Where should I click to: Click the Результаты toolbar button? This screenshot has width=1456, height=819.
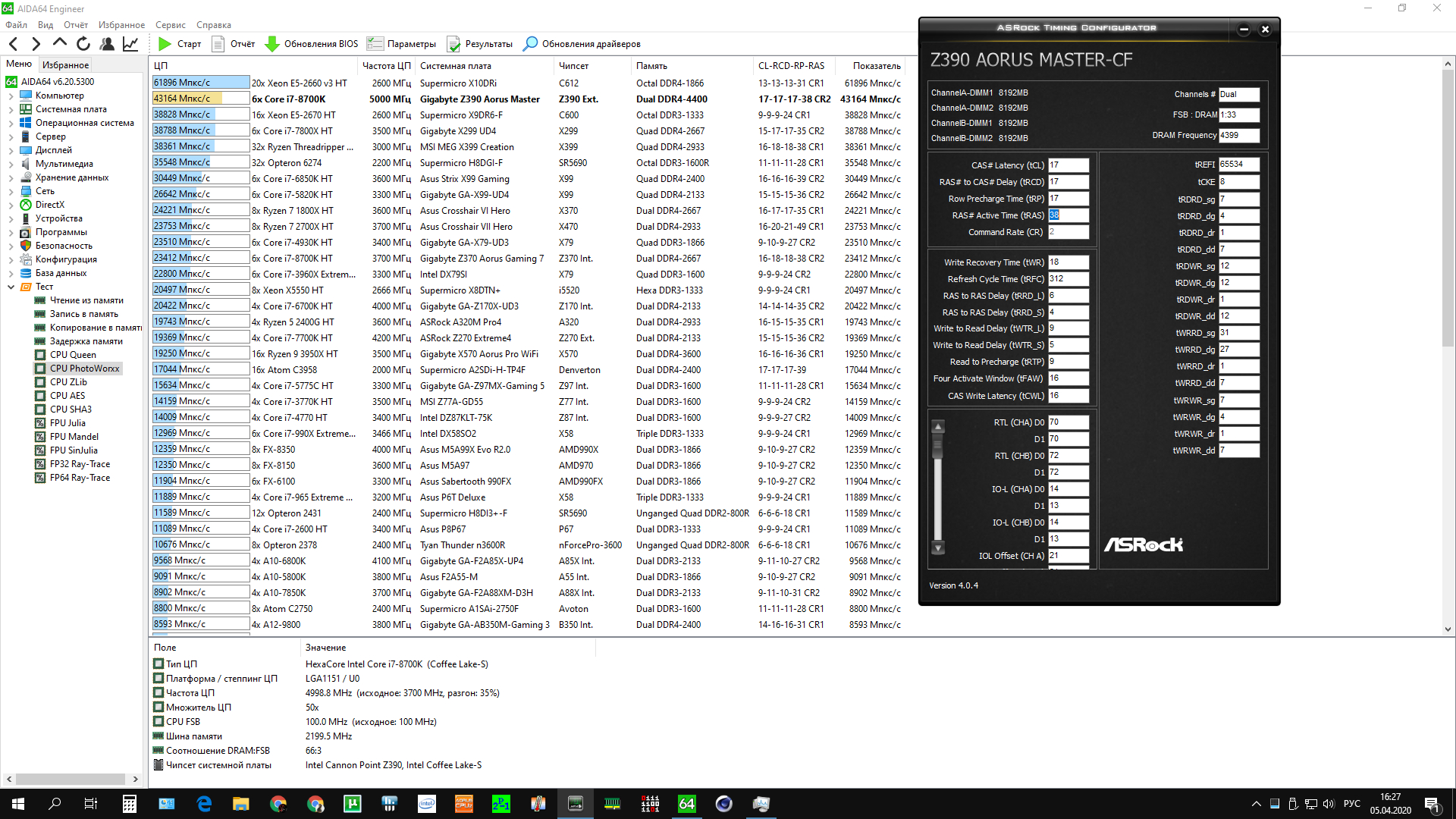pos(479,44)
